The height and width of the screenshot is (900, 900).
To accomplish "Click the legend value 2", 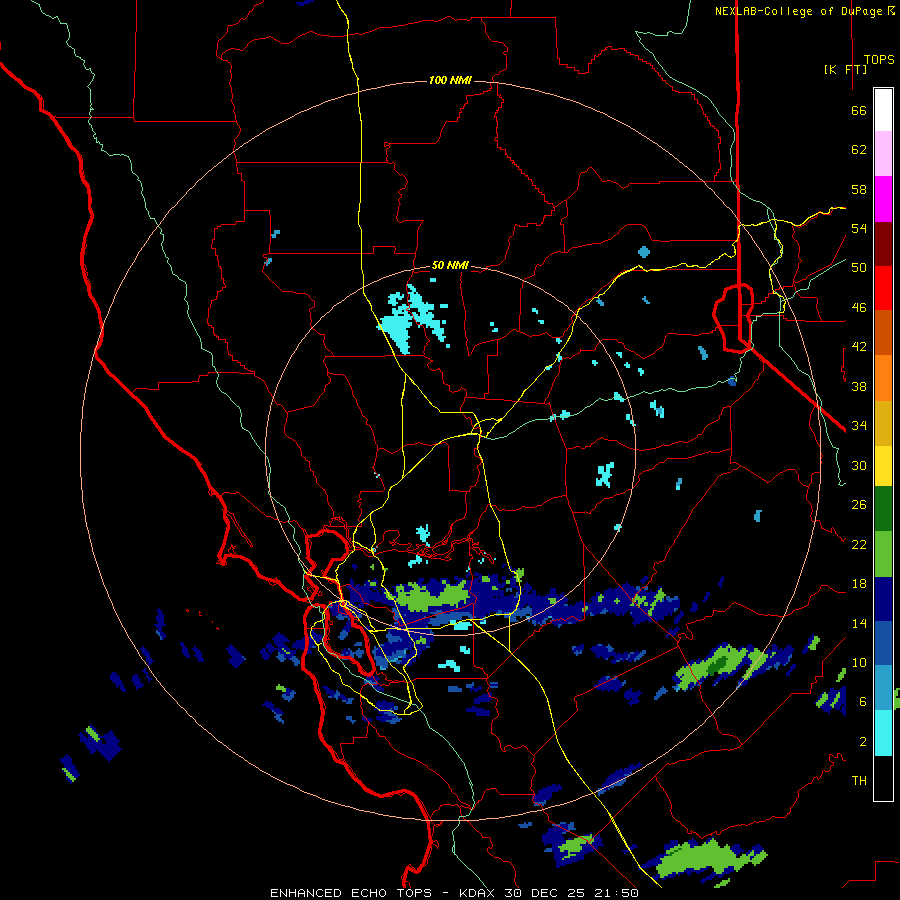I will 863,741.
